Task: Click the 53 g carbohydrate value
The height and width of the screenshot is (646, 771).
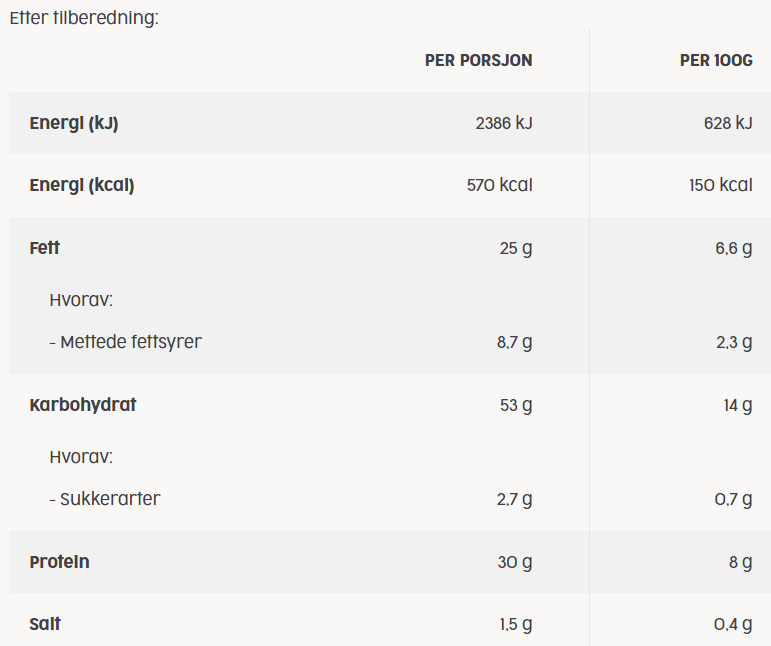Action: [x=516, y=405]
